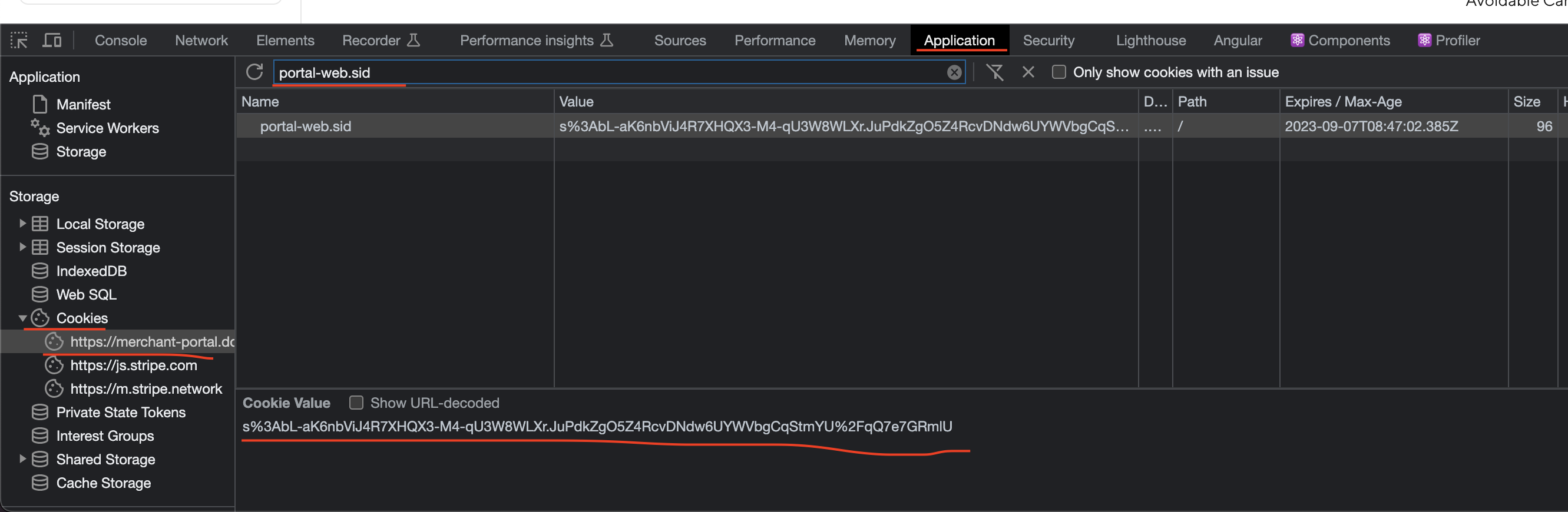The width and height of the screenshot is (1568, 512).
Task: Expand the Local Storage tree
Action: coord(22,224)
